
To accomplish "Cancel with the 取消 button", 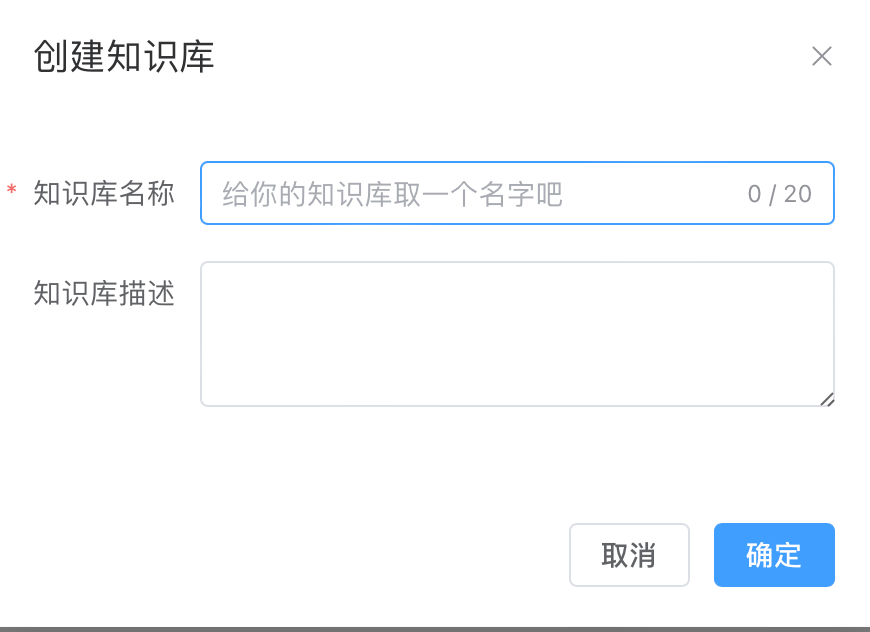I will (629, 555).
